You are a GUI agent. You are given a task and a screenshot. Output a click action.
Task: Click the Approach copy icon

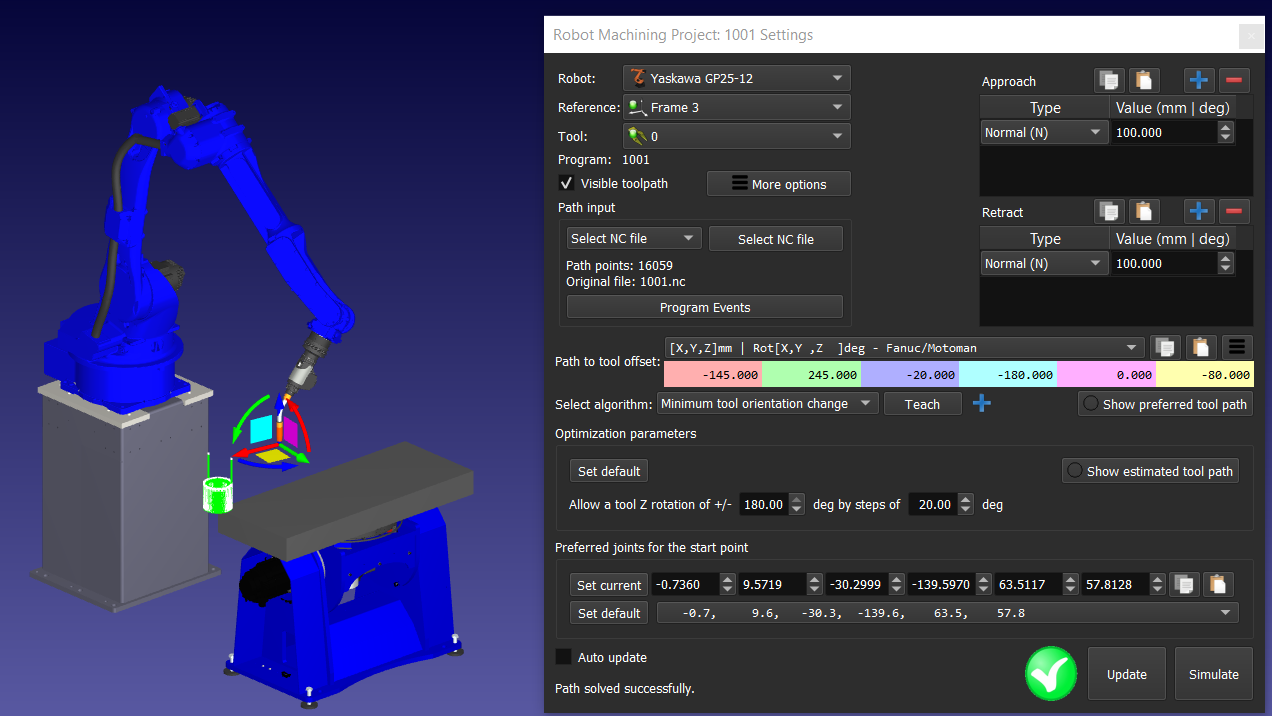click(x=1108, y=81)
